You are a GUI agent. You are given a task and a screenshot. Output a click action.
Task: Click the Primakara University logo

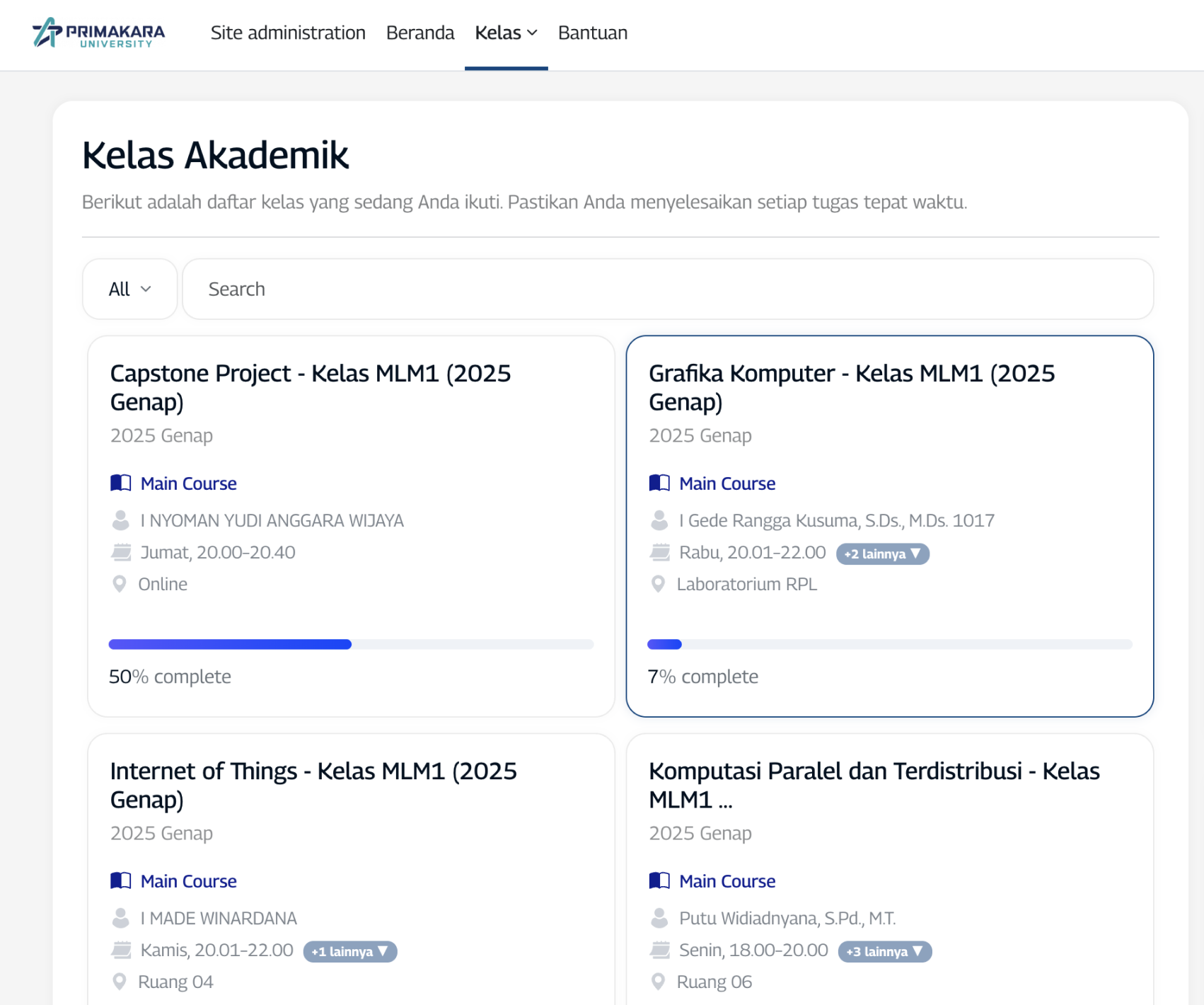click(x=98, y=33)
